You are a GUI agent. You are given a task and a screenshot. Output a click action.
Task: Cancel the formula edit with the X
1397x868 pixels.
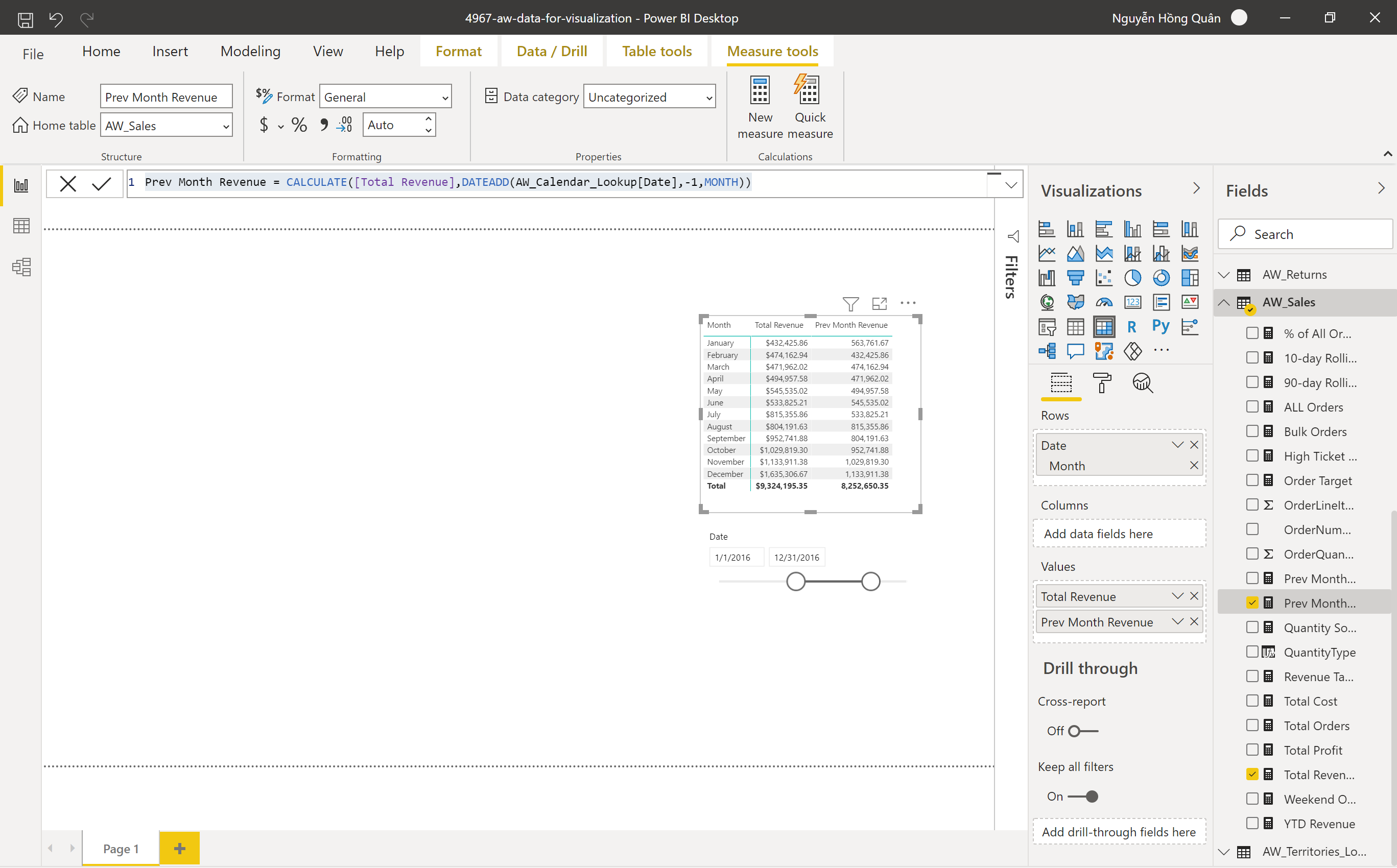tap(68, 184)
